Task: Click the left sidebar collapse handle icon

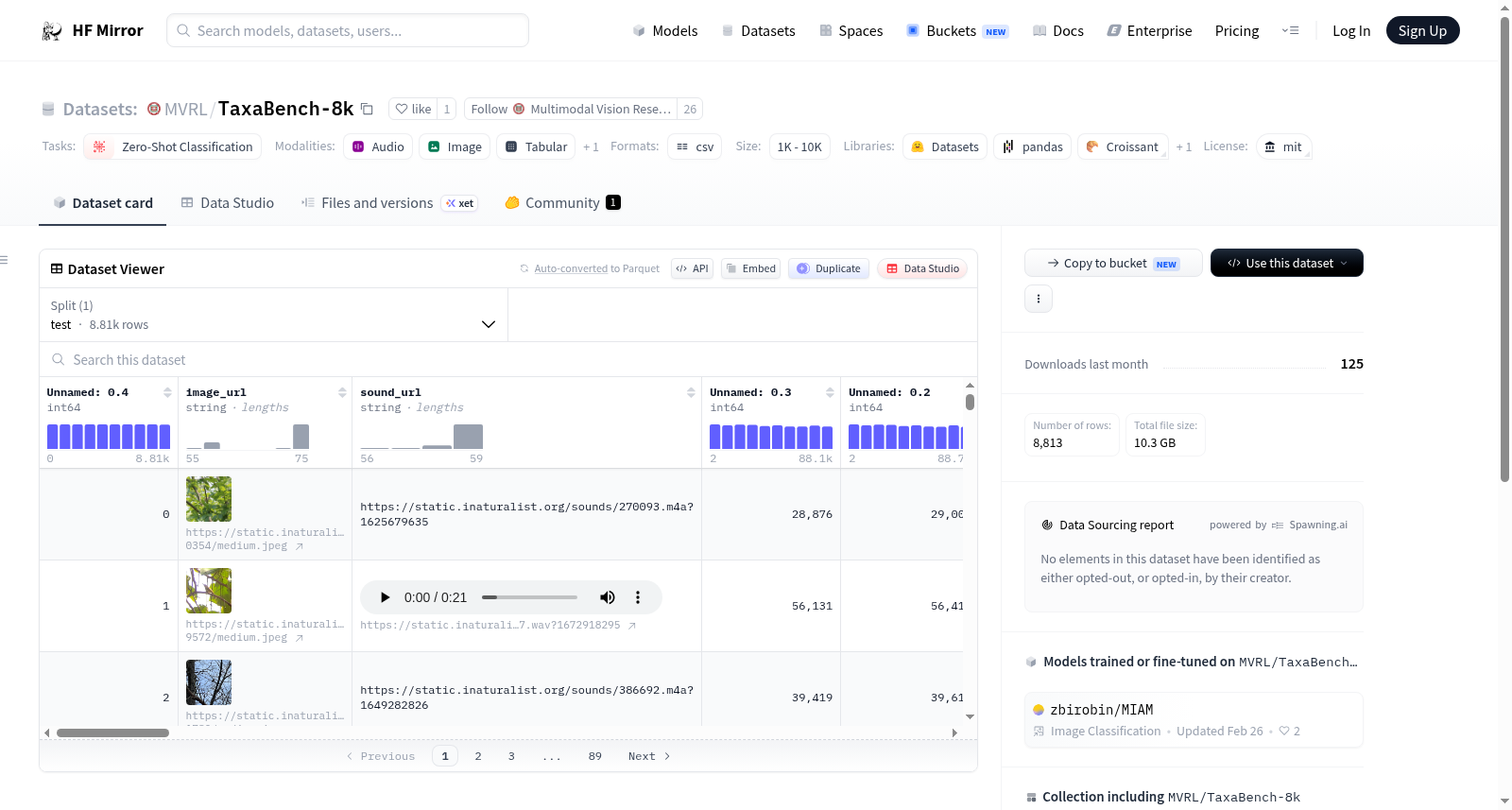Action: coord(4,260)
